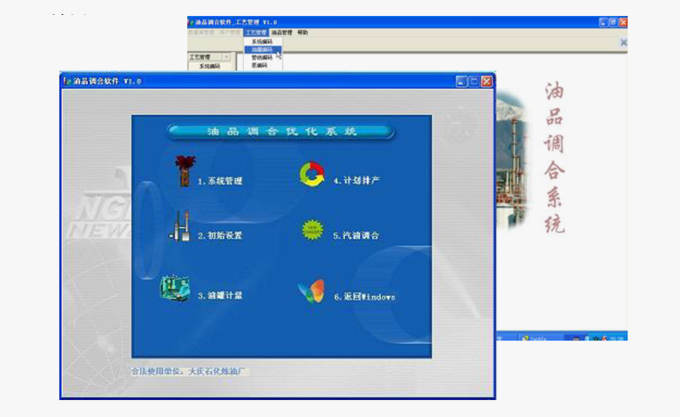Select 2.初始设置 menu label
The width and height of the screenshot is (680, 417).
click(220, 235)
